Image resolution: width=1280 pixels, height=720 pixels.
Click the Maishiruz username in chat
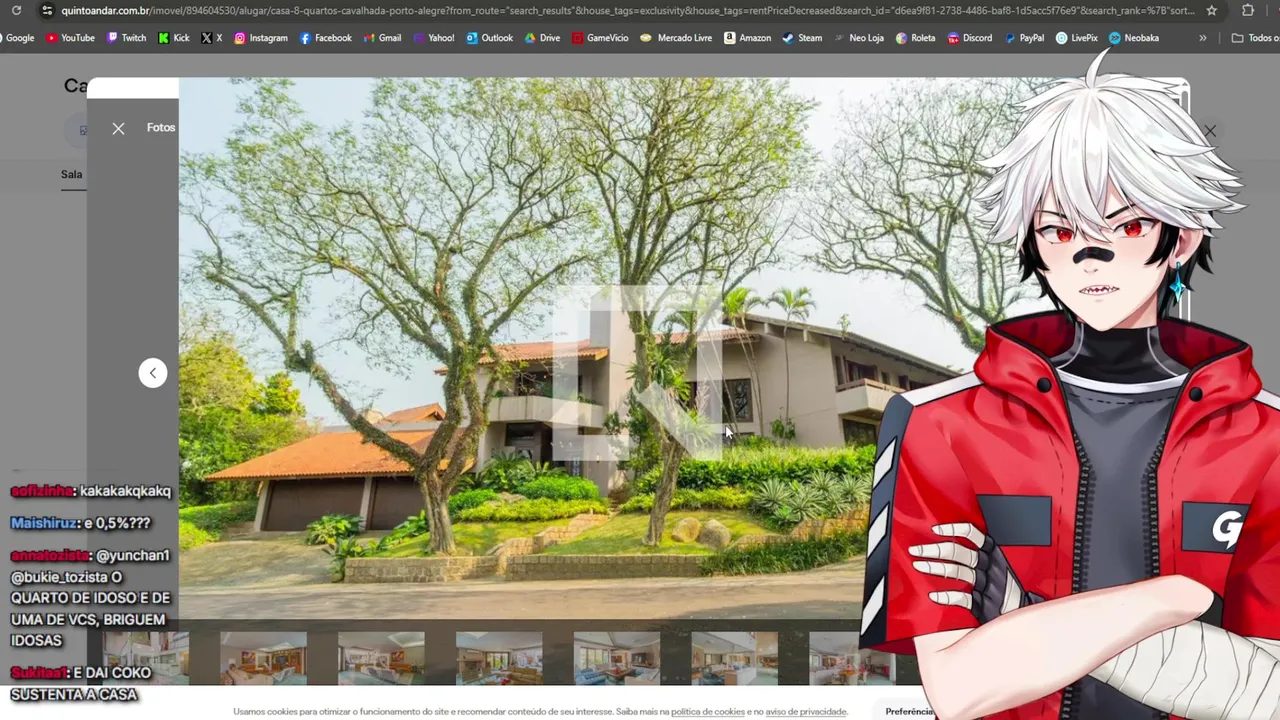click(x=45, y=523)
